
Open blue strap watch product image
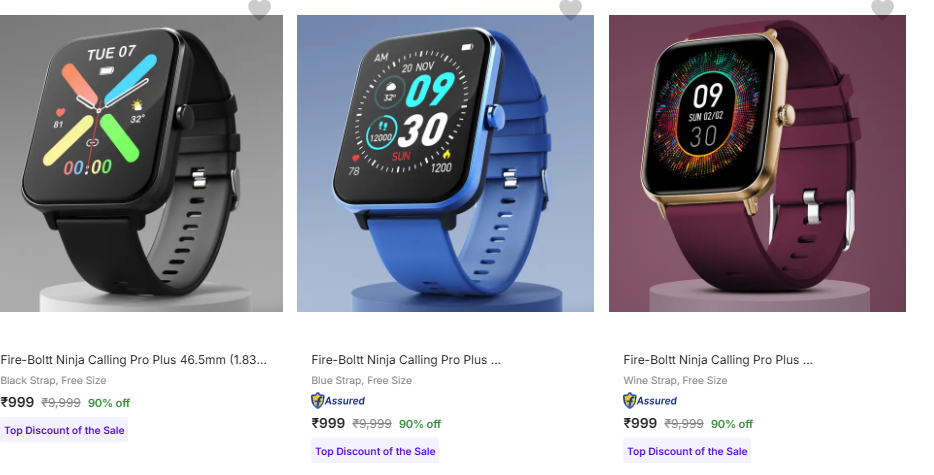tap(446, 163)
